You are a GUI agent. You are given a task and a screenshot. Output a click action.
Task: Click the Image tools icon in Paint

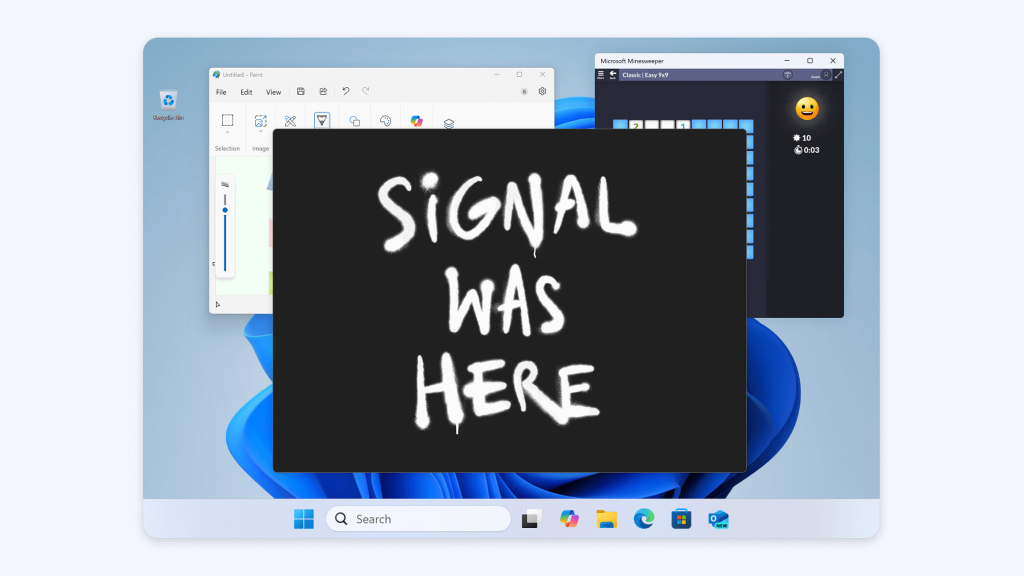tap(260, 121)
